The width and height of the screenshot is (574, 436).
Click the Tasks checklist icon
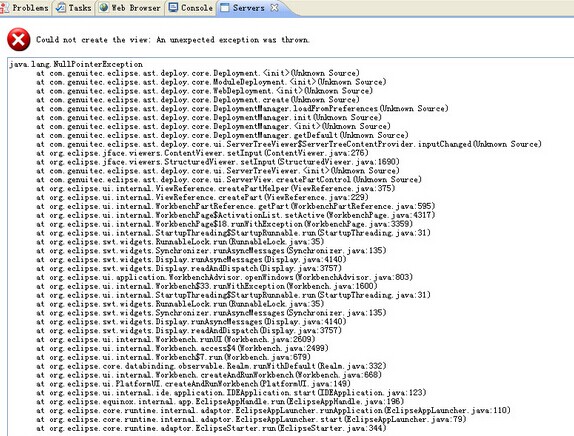tap(61, 7)
